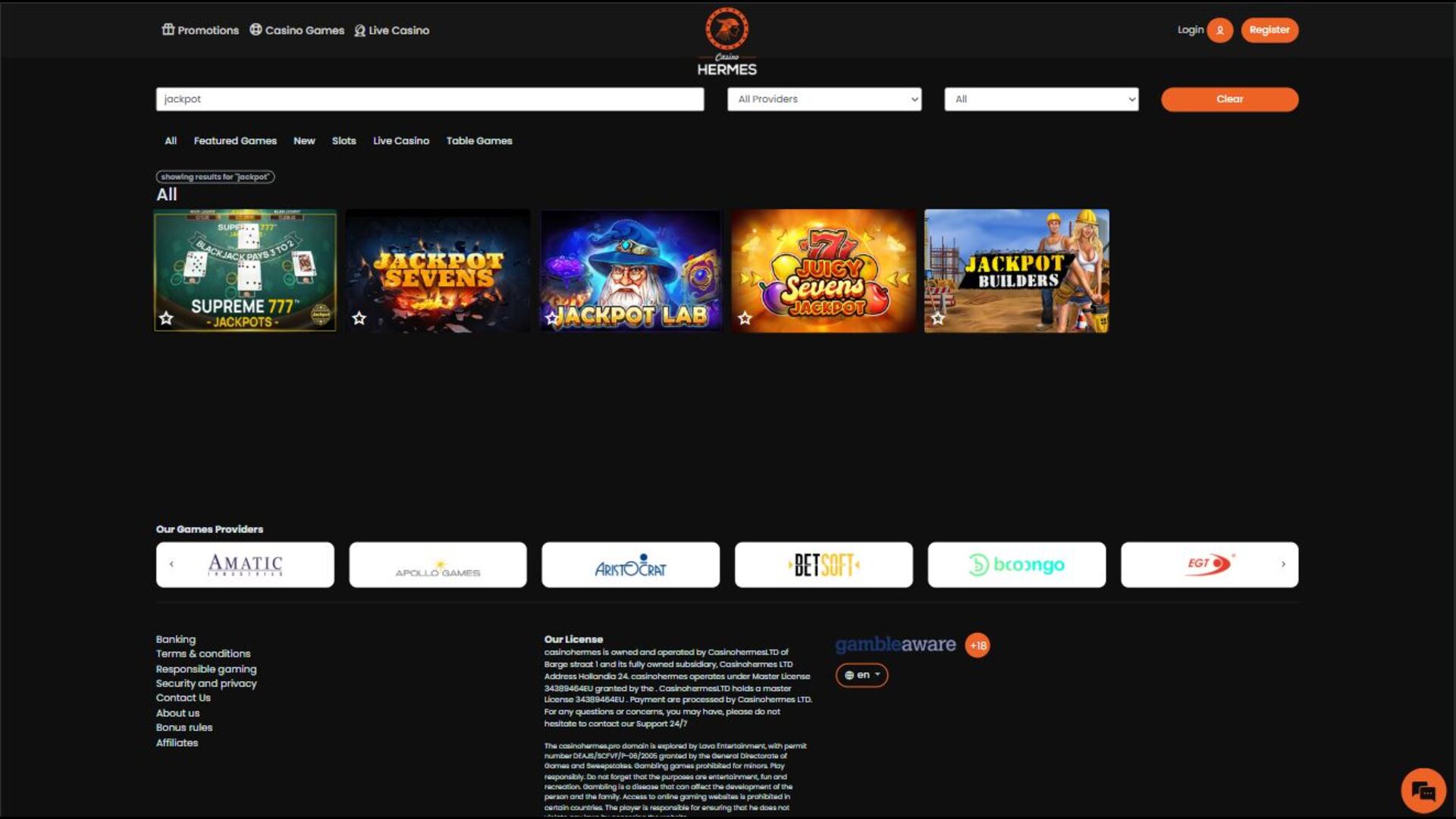Favorite the Supreme 777 Jackpots game
Image resolution: width=1456 pixels, height=819 pixels.
point(165,319)
